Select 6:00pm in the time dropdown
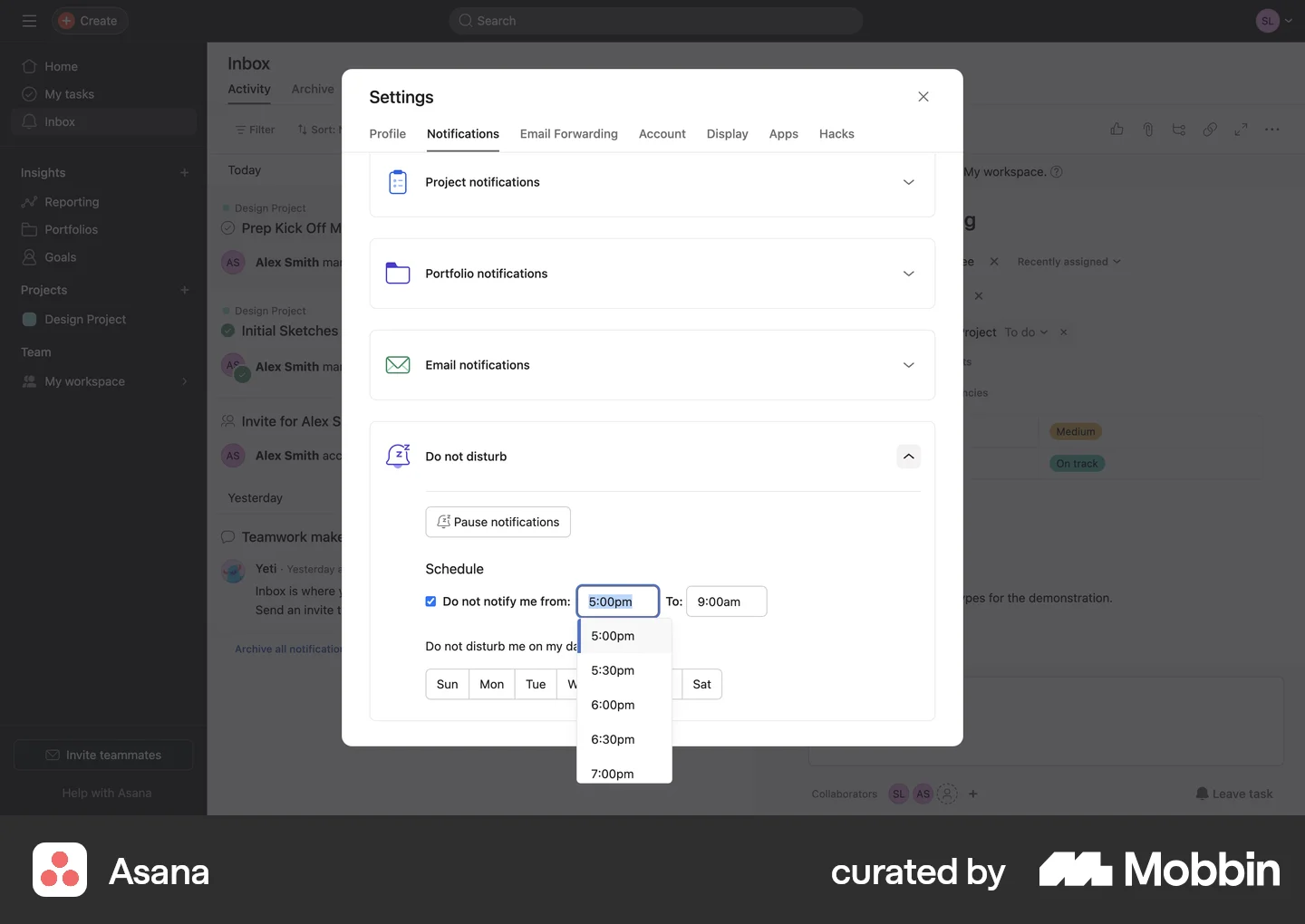Viewport: 1305px width, 924px height. coord(624,705)
